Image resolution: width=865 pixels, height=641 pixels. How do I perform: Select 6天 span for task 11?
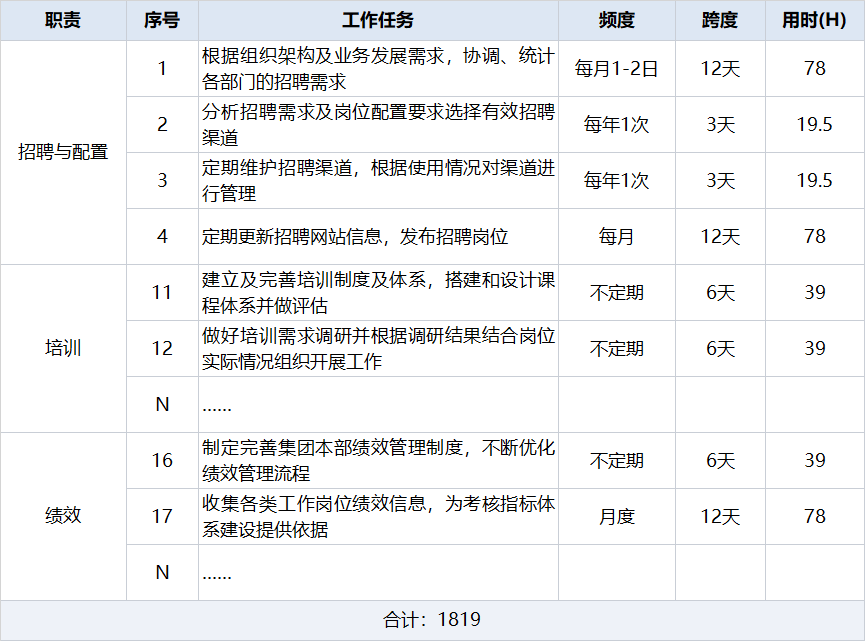(x=720, y=292)
